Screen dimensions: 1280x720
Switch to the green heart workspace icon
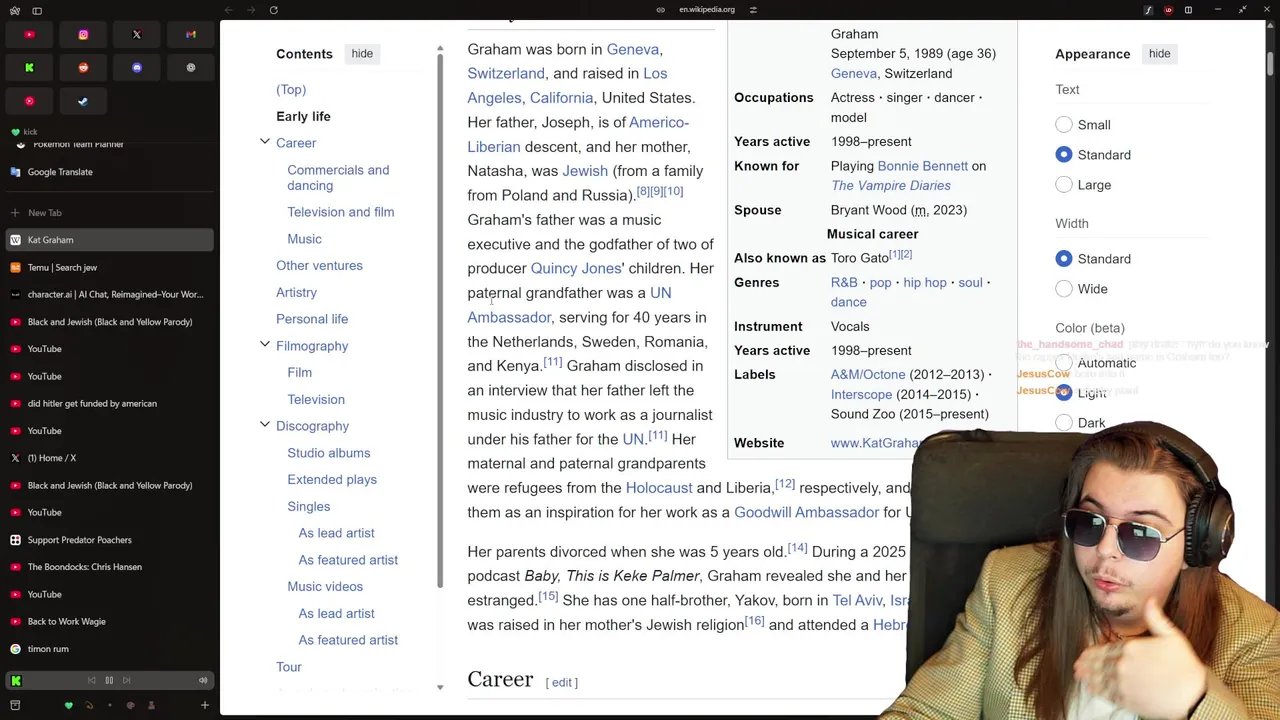click(68, 705)
